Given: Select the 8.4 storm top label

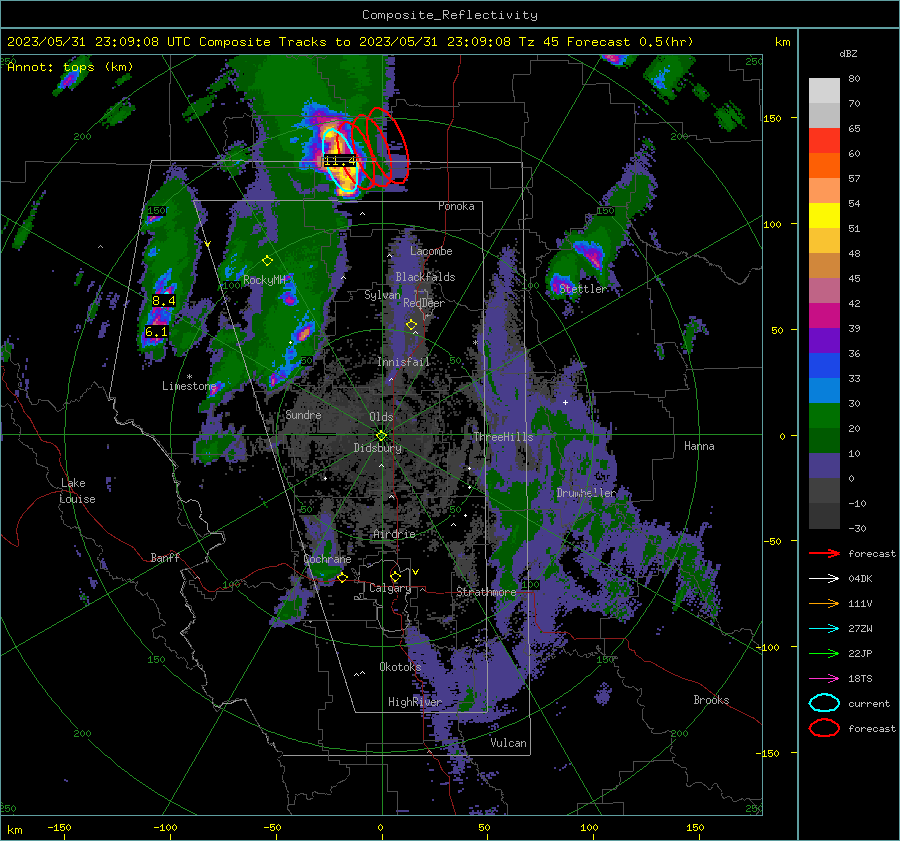Looking at the screenshot, I should 164,300.
